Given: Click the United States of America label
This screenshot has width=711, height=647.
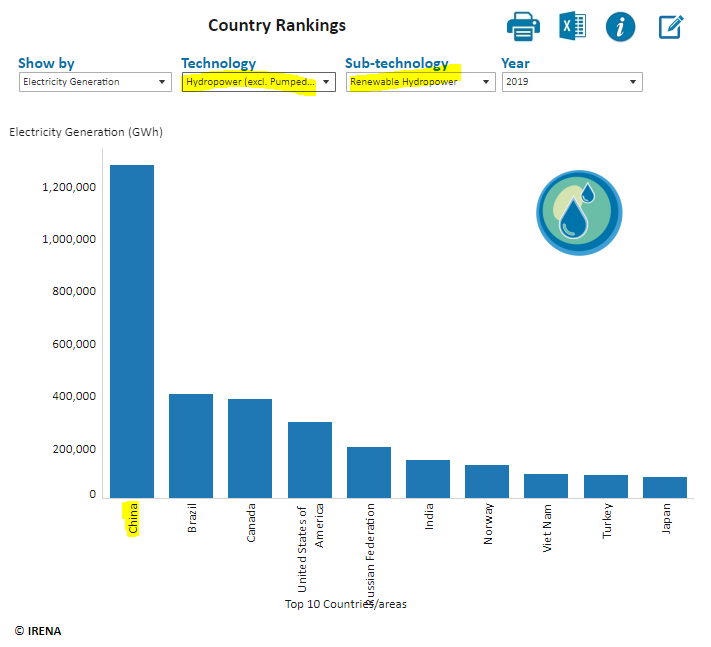Looking at the screenshot, I should pos(311,548).
